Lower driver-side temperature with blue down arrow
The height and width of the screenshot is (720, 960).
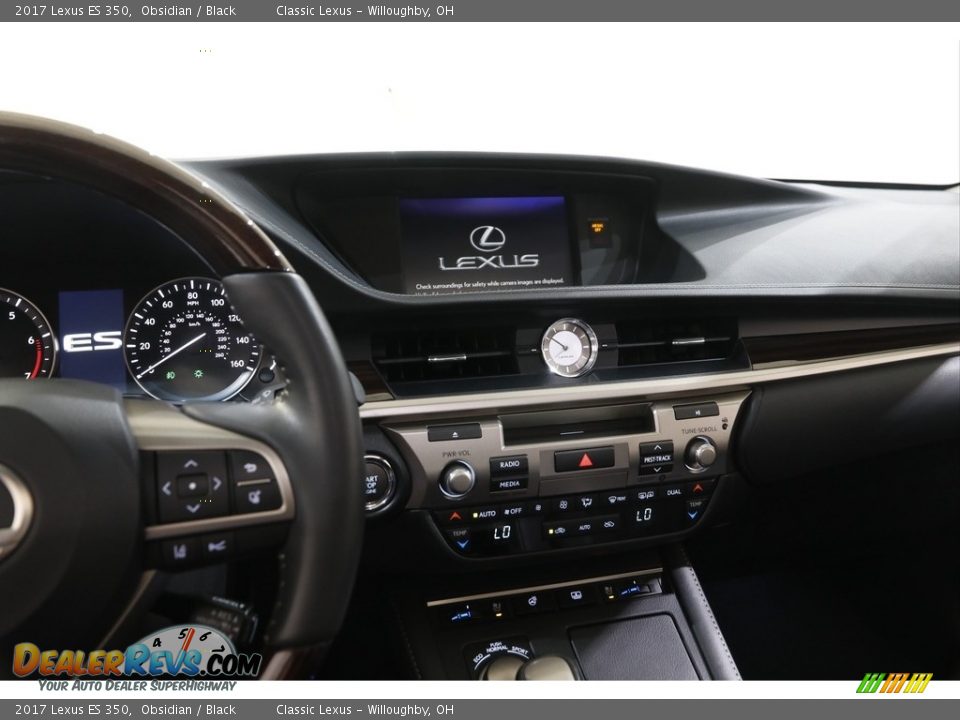tap(461, 543)
